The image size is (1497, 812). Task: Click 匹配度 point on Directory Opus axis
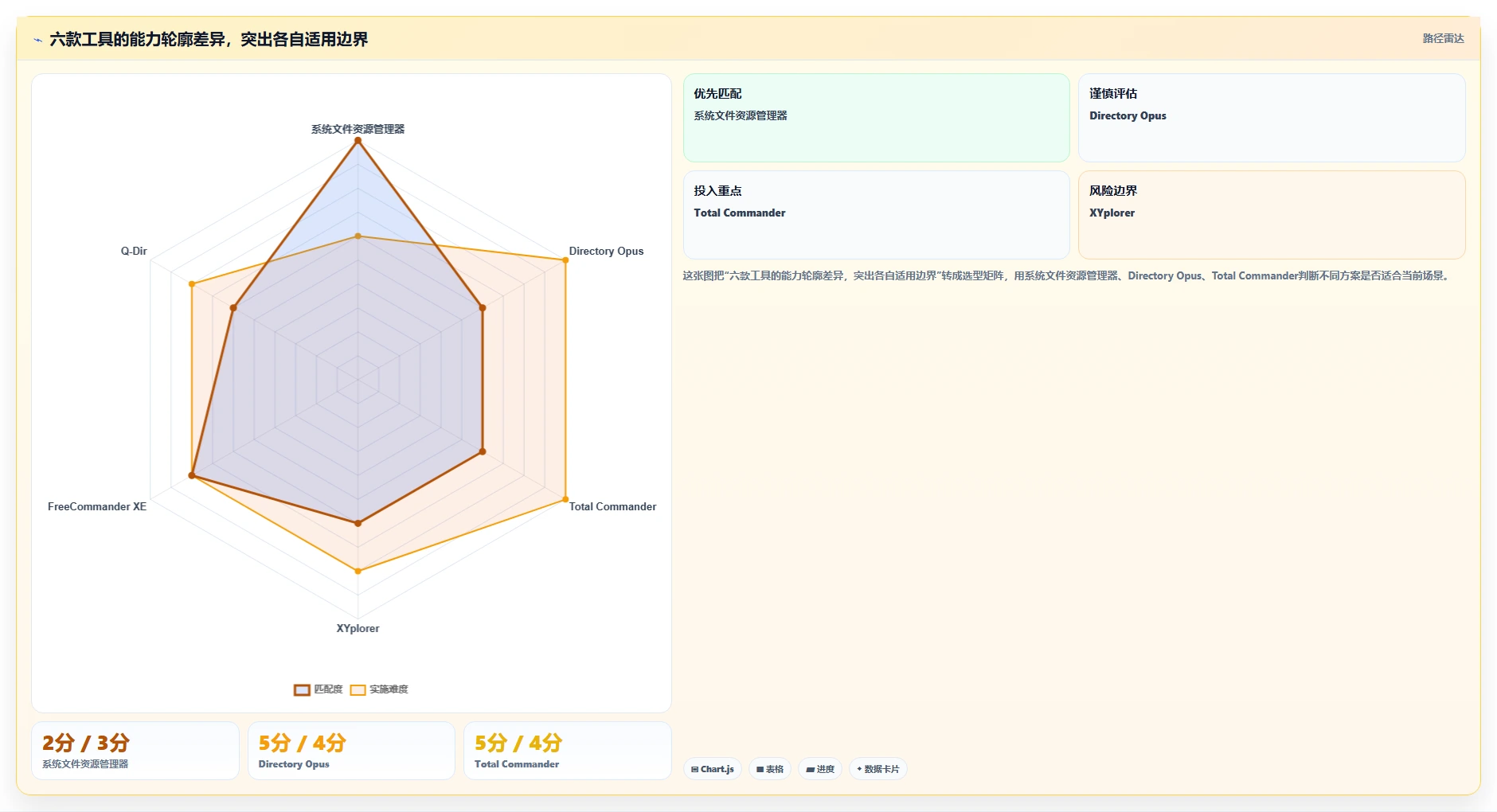tap(482, 308)
